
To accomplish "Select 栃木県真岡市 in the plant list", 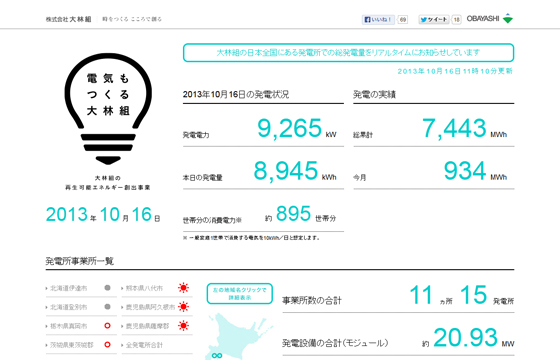I will pyautogui.click(x=68, y=326).
